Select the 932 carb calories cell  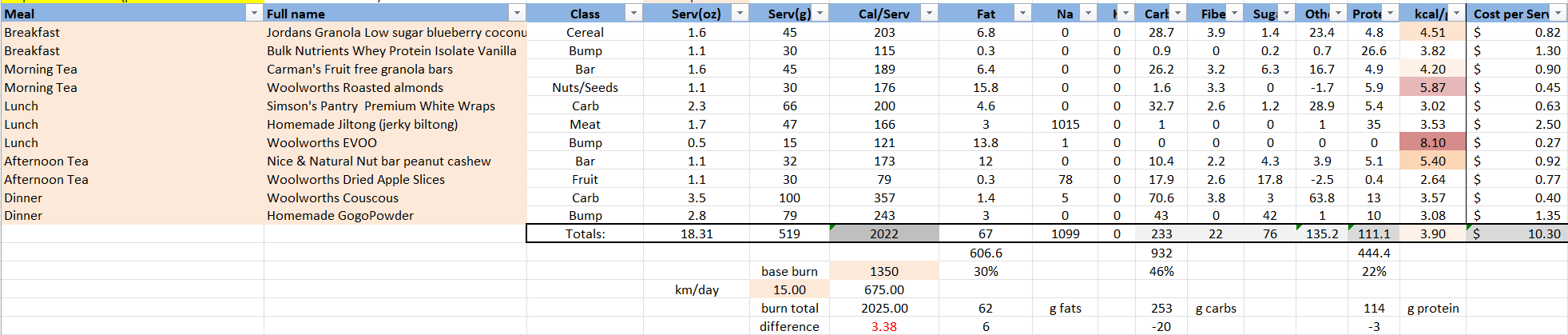(1161, 253)
